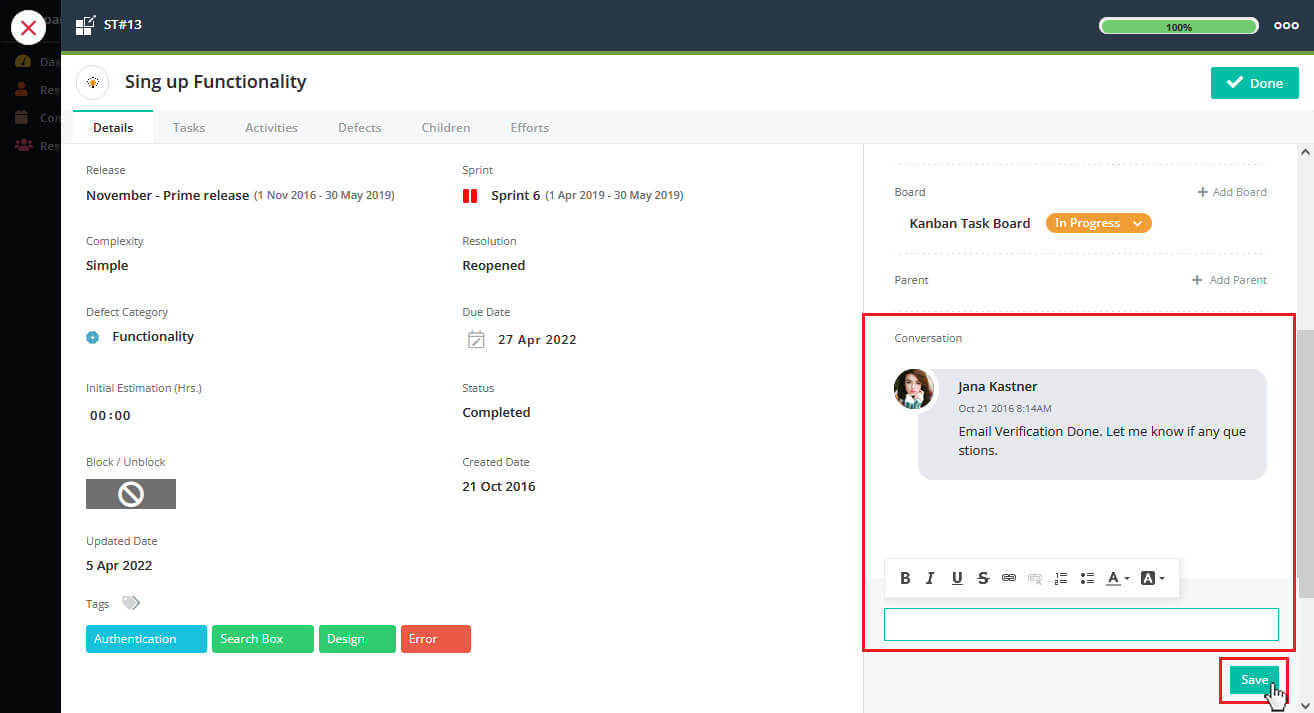Toggle the Block / Unblock control
Image resolution: width=1314 pixels, height=713 pixels.
pos(131,494)
